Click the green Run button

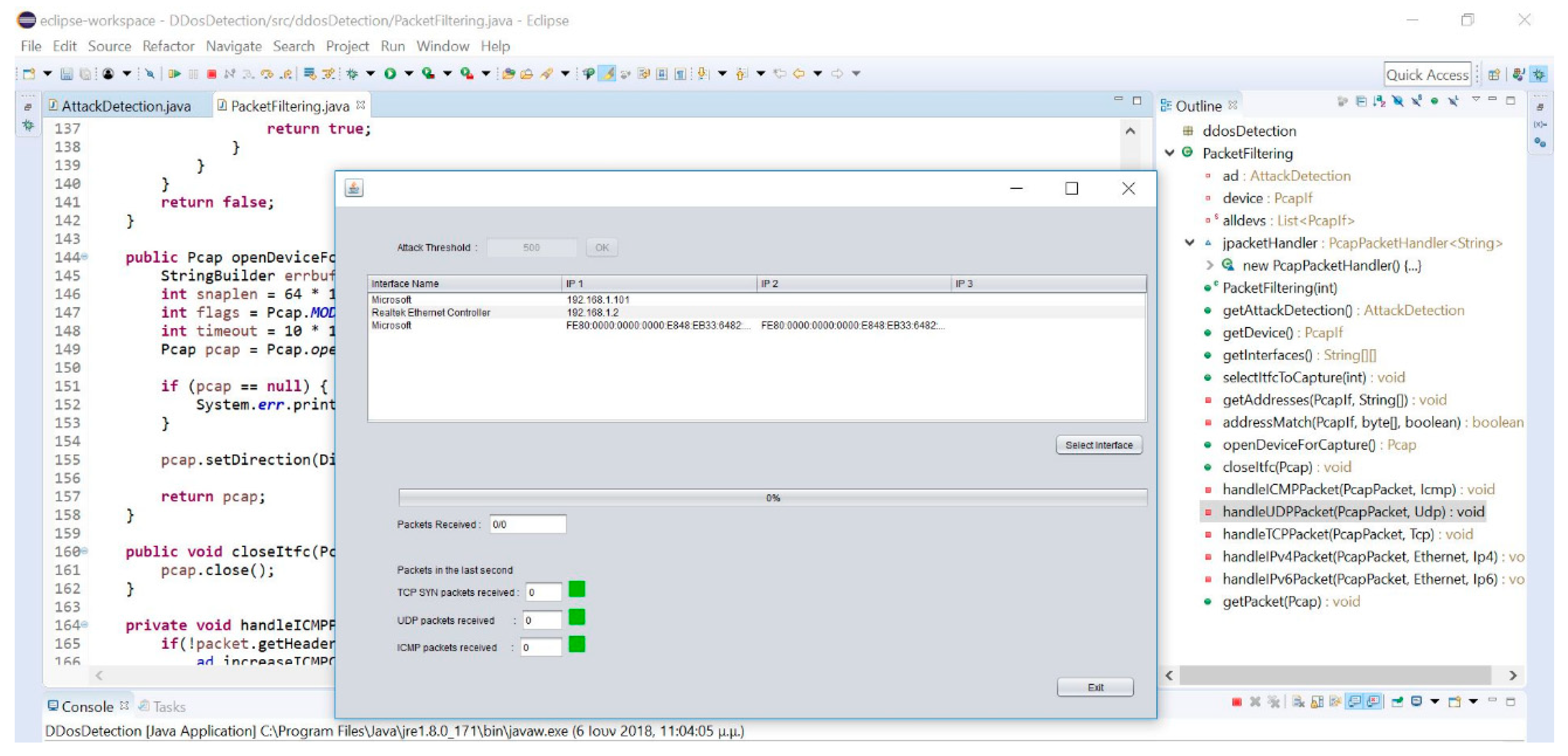(390, 74)
